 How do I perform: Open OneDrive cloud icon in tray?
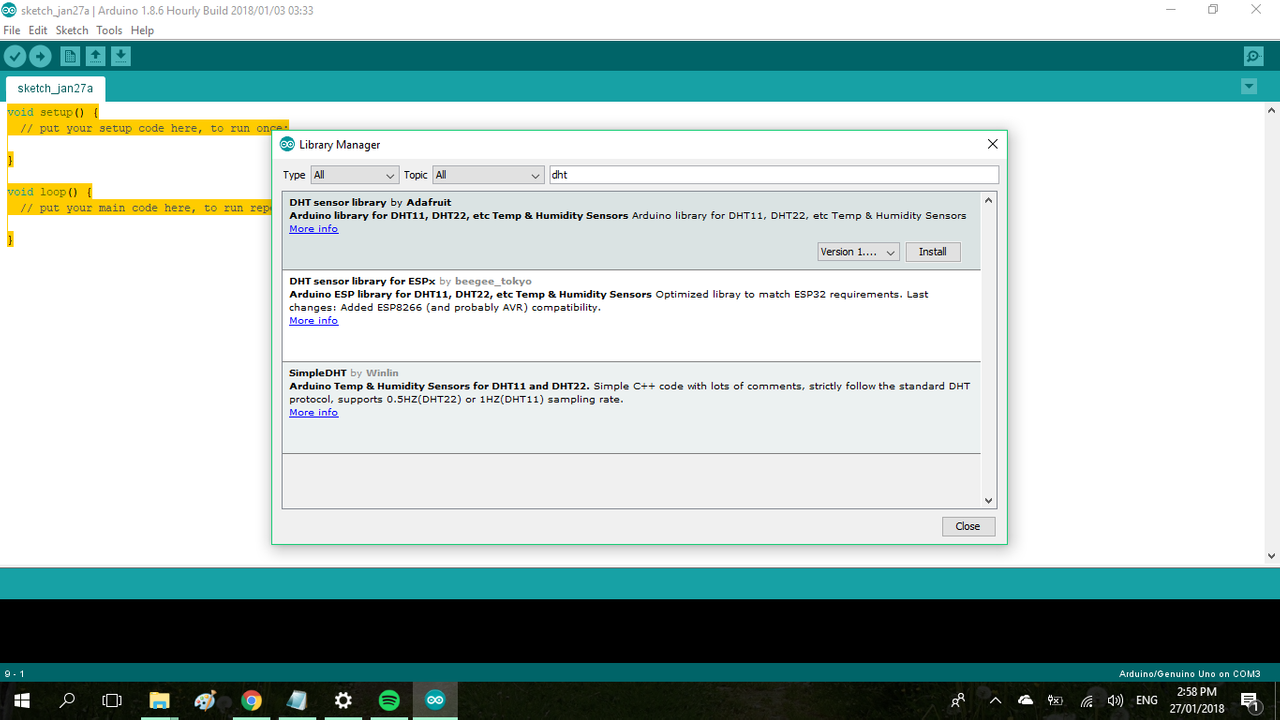[1025, 701]
